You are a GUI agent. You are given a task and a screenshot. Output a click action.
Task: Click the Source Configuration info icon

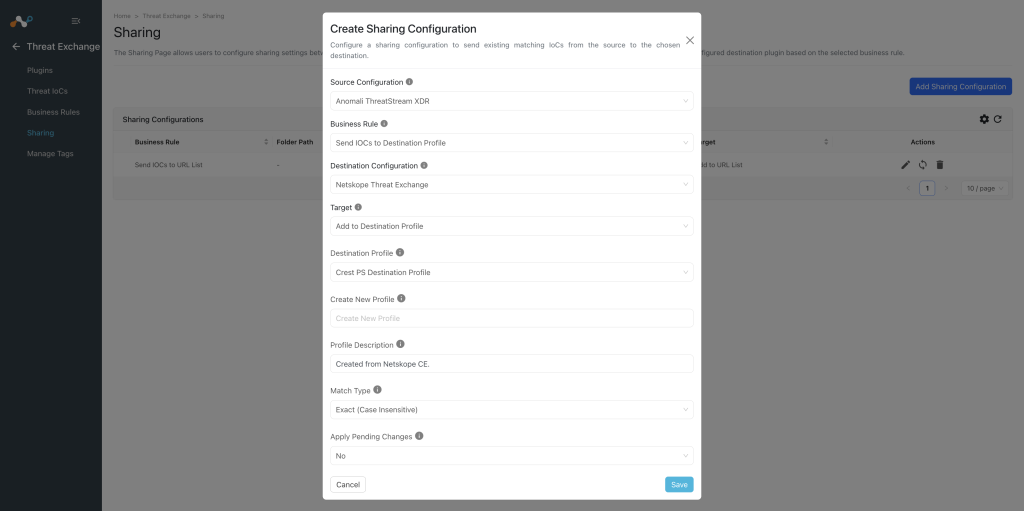409,82
